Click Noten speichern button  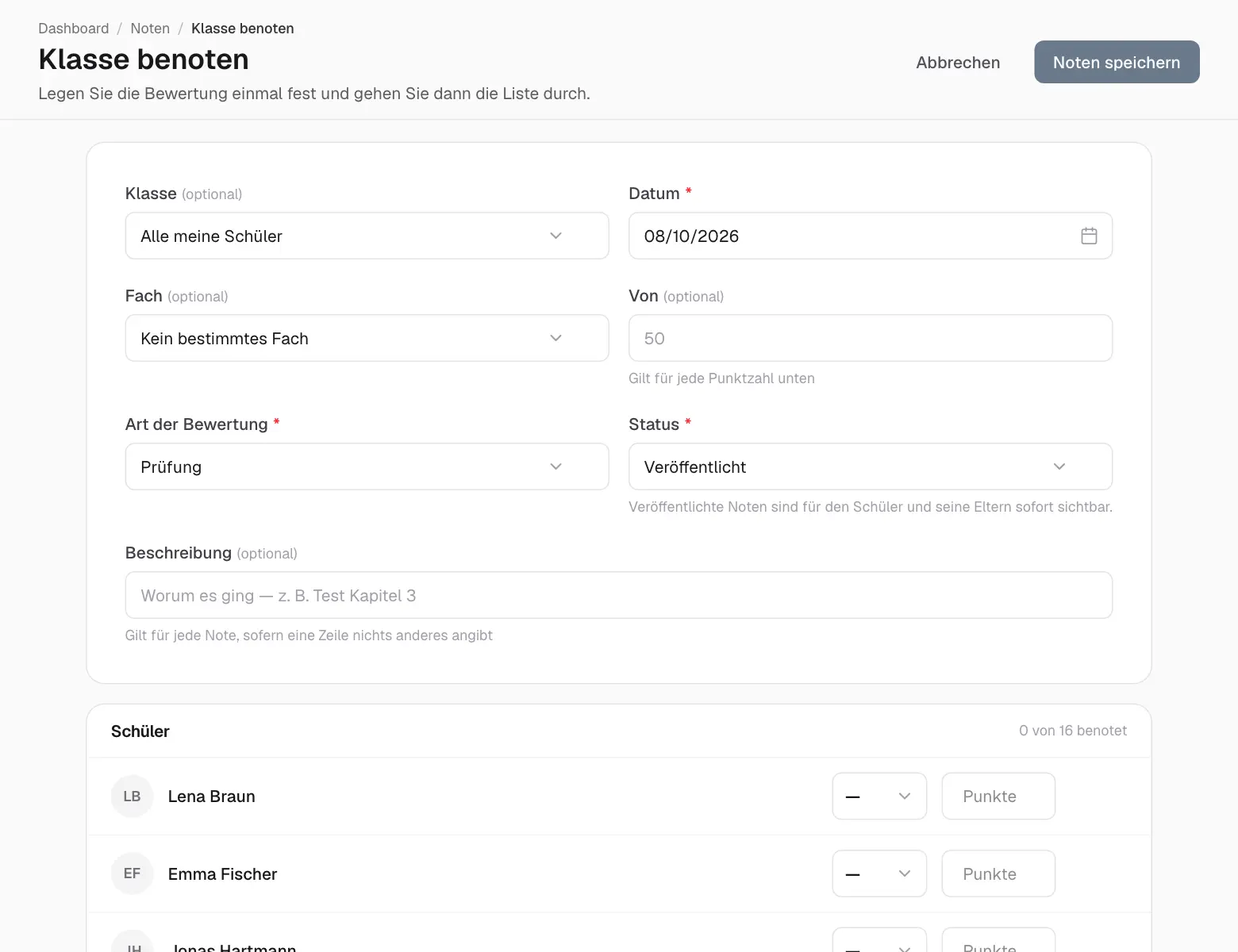pyautogui.click(x=1117, y=62)
